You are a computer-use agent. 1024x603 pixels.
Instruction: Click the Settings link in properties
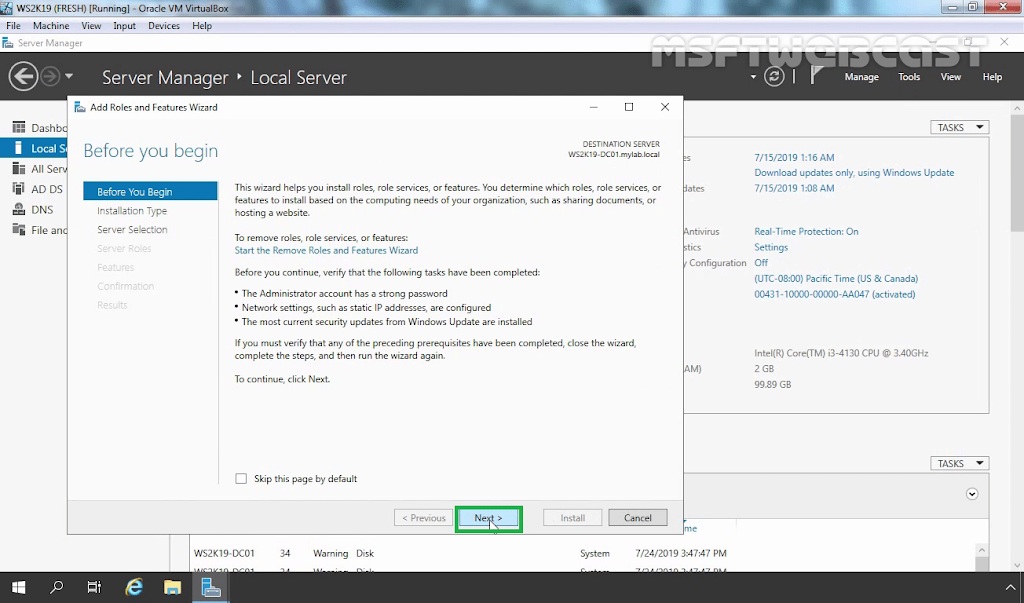tap(771, 247)
